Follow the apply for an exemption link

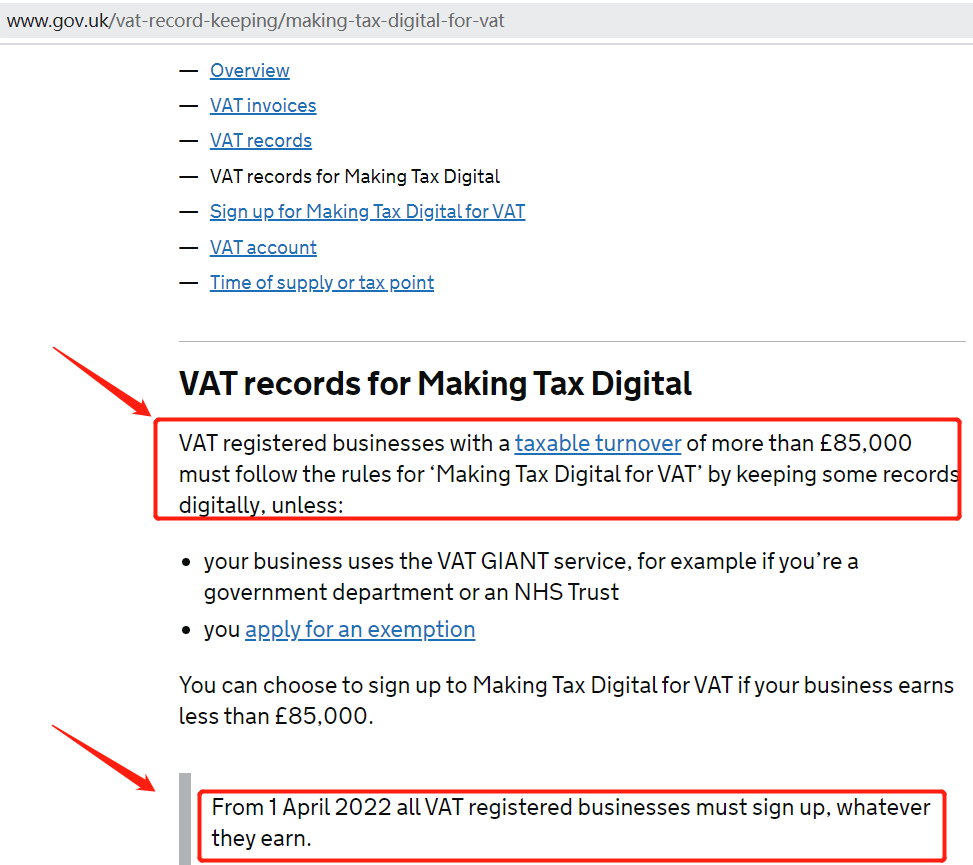[x=360, y=630]
